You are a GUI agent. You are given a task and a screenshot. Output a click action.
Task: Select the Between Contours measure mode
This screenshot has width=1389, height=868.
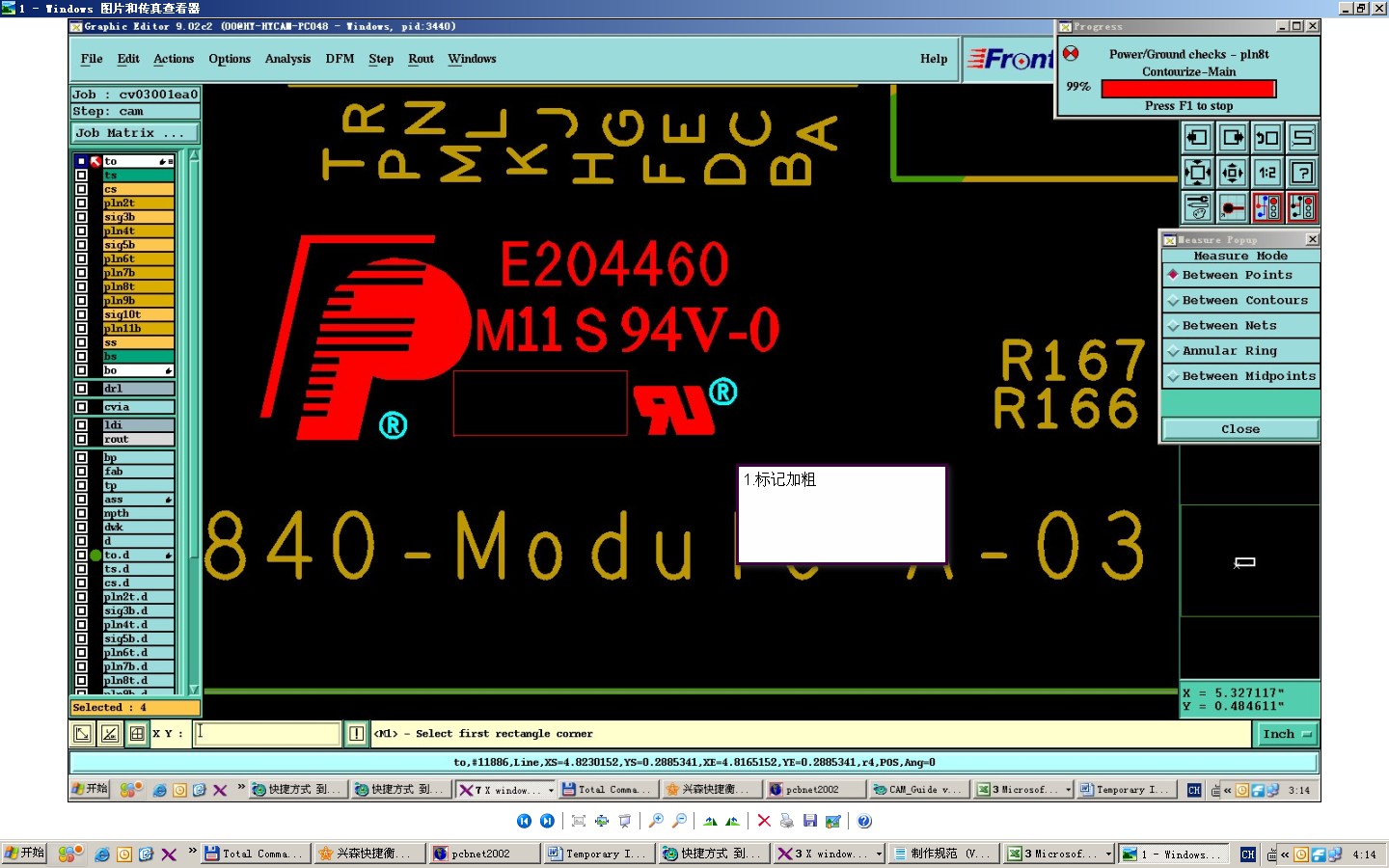click(1240, 300)
